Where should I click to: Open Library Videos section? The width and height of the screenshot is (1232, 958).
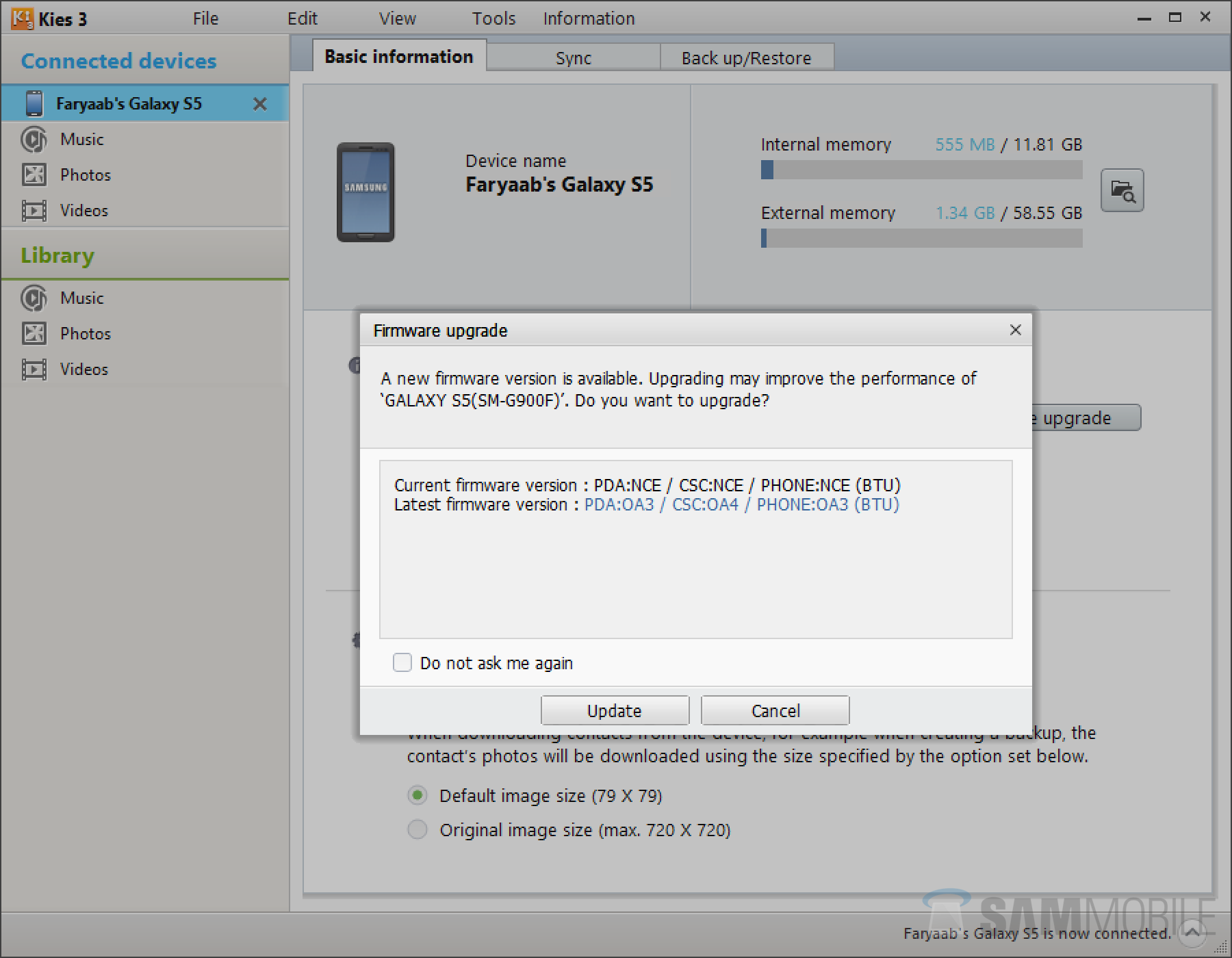click(x=84, y=370)
